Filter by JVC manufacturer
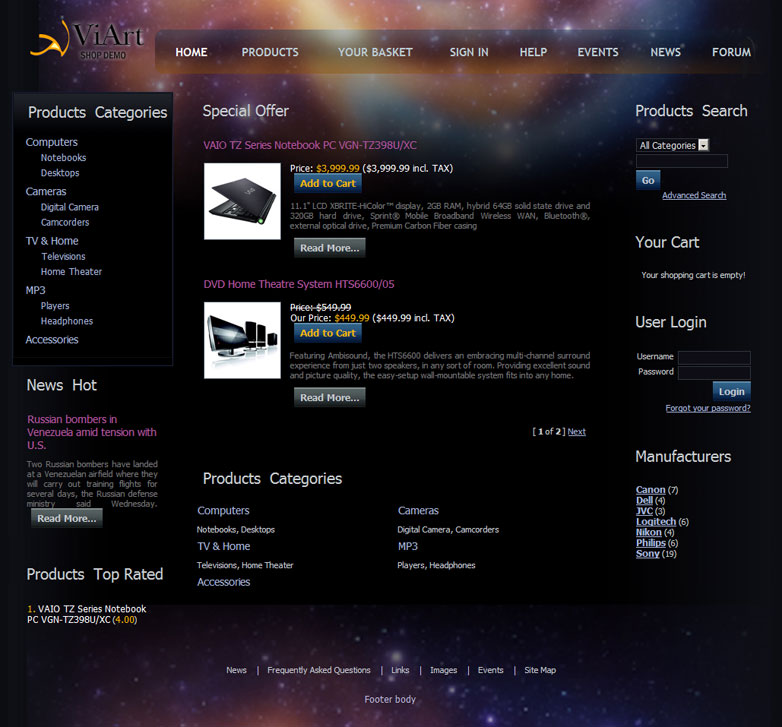 click(644, 511)
